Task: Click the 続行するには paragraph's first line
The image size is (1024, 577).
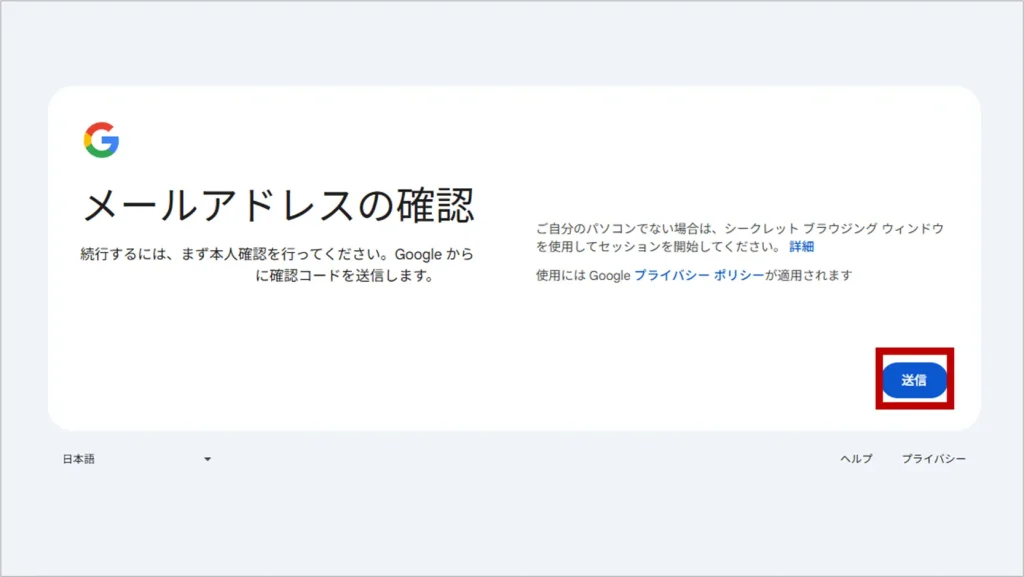Action: [x=277, y=254]
